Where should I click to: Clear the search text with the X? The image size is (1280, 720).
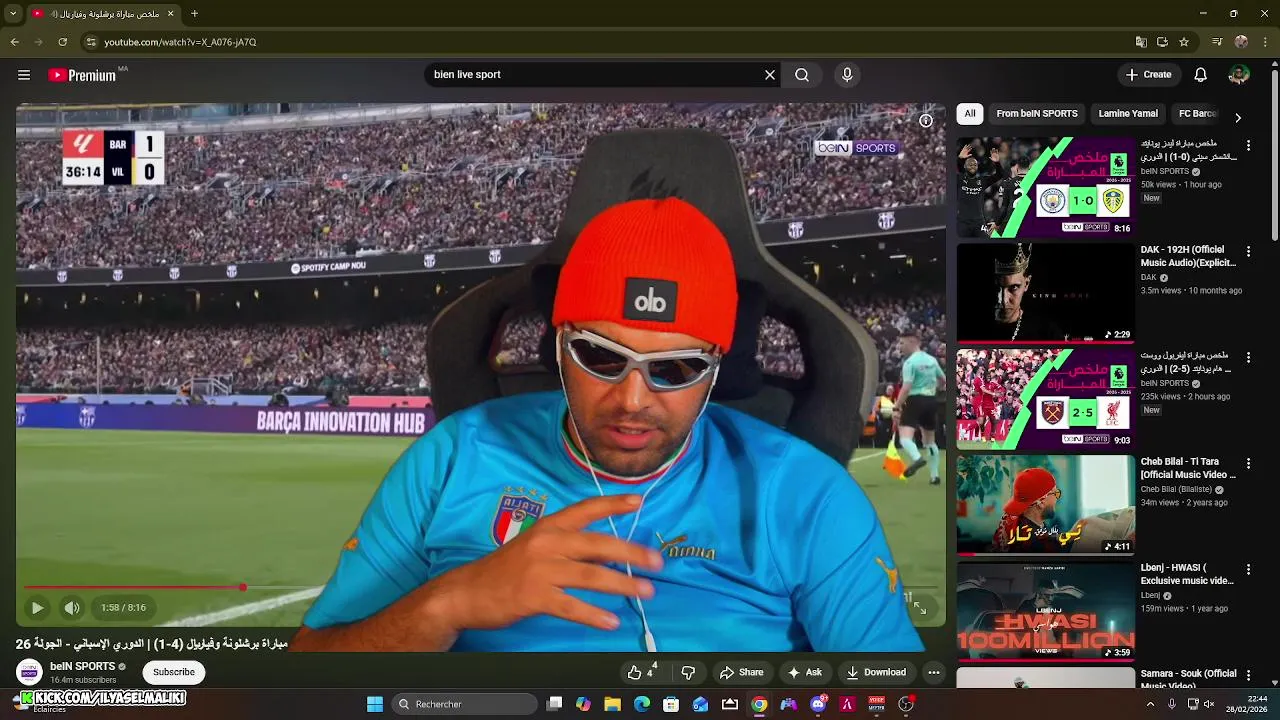(770, 75)
